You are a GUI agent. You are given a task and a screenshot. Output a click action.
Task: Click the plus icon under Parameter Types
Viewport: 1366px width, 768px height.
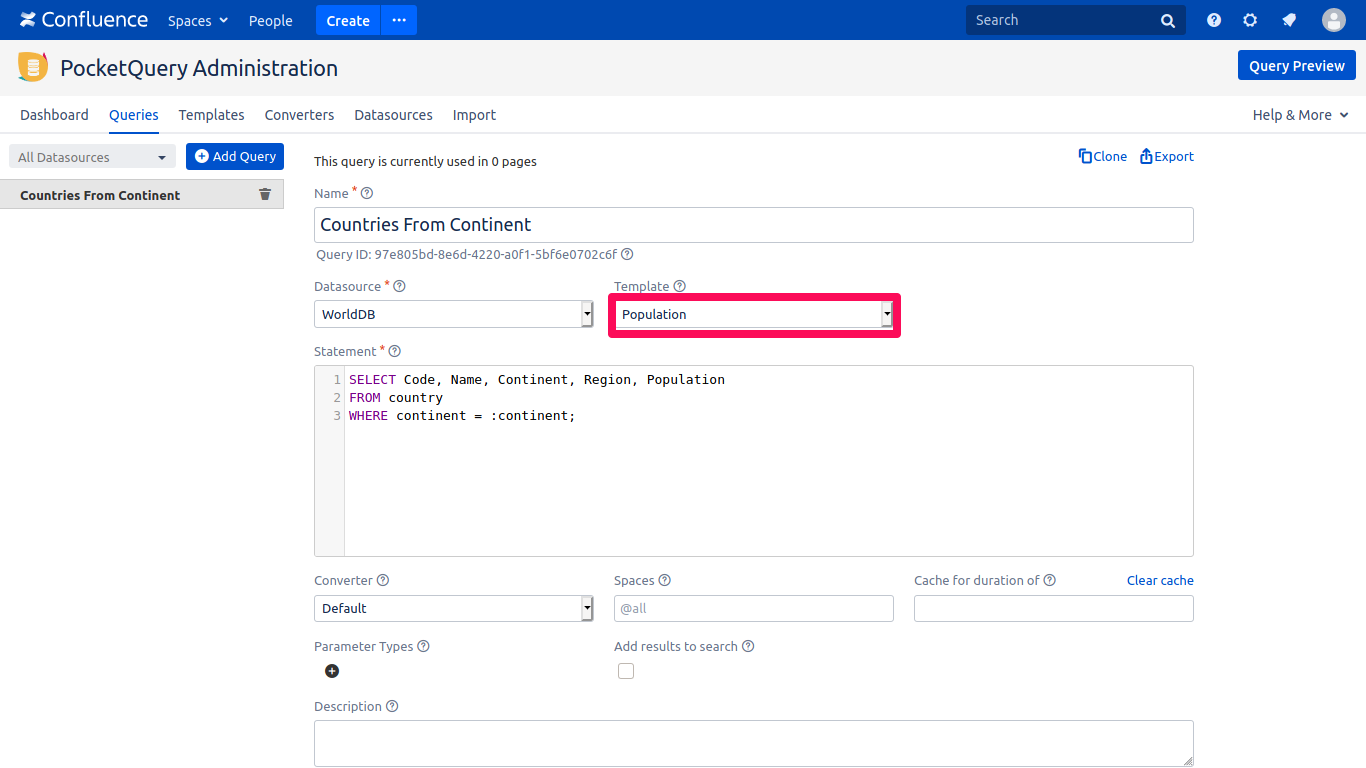(x=332, y=671)
